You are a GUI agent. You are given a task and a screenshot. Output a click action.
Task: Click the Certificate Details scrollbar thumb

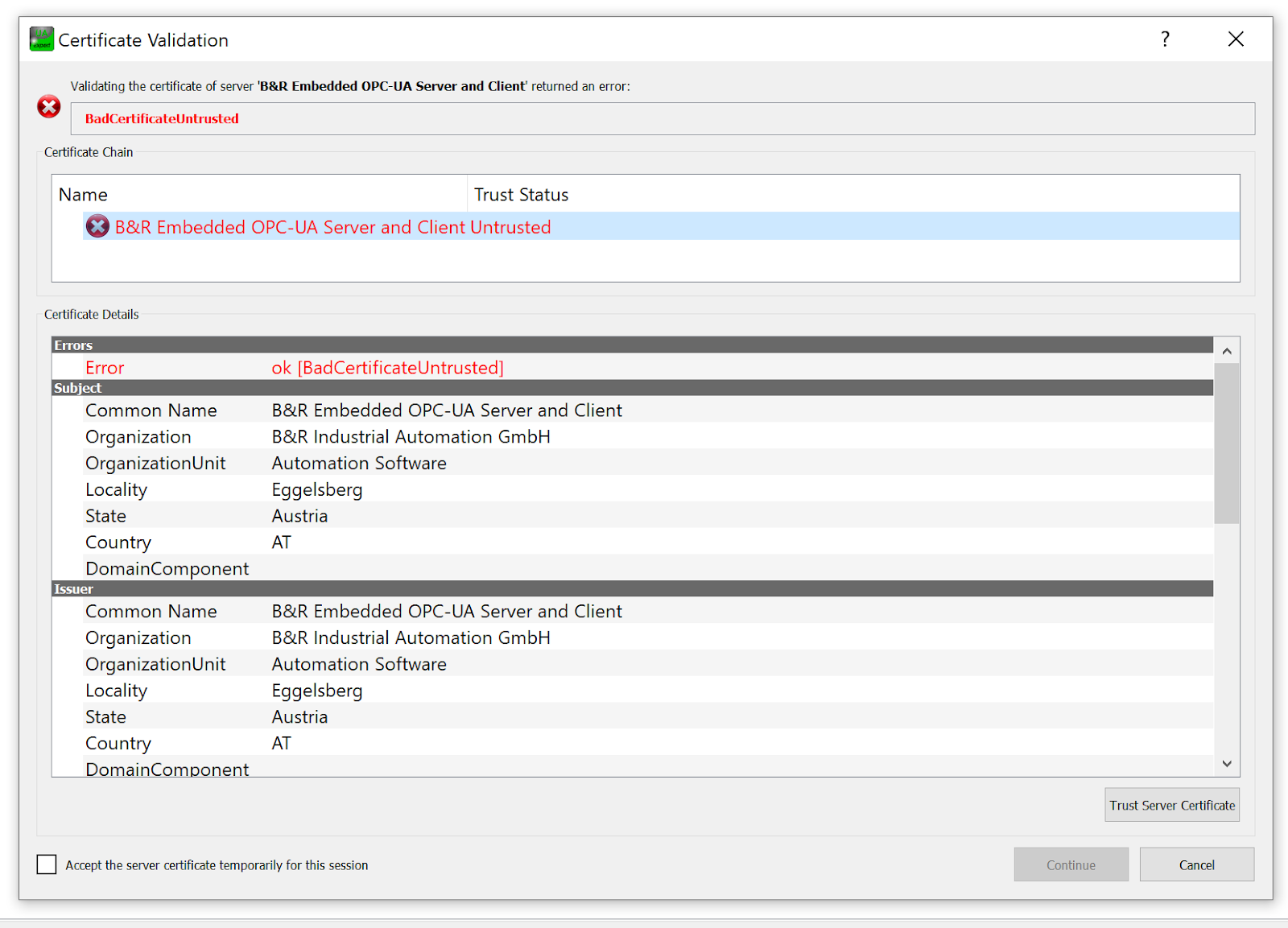pos(1227,443)
